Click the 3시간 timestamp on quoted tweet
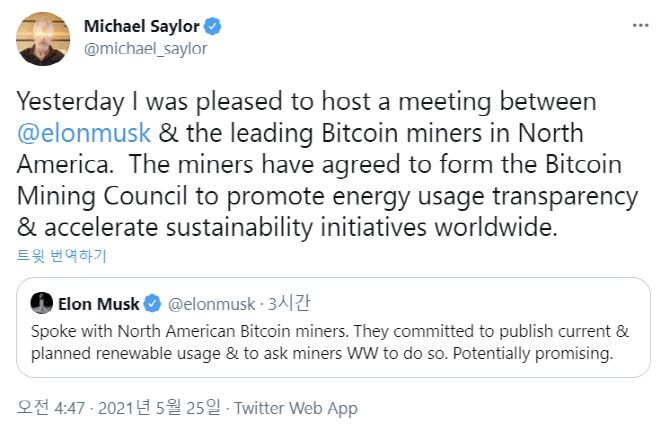 coord(284,303)
